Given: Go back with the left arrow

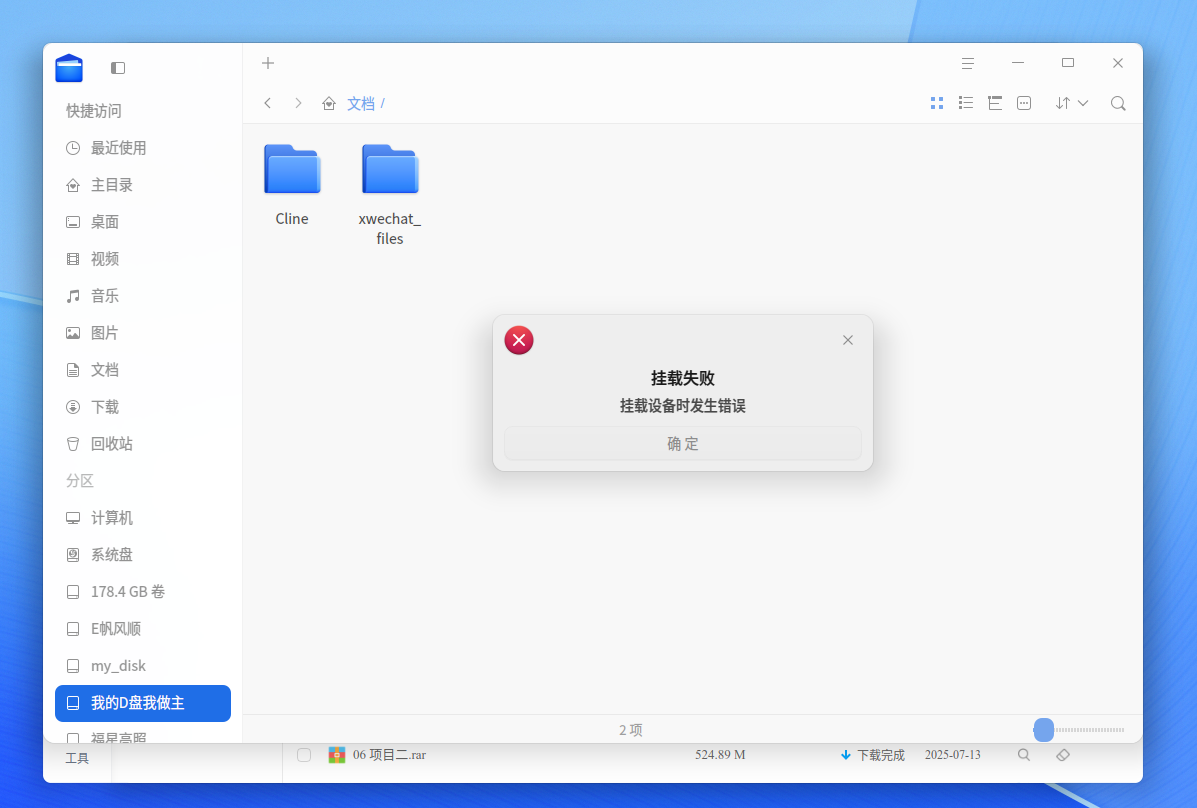Looking at the screenshot, I should [x=267, y=103].
